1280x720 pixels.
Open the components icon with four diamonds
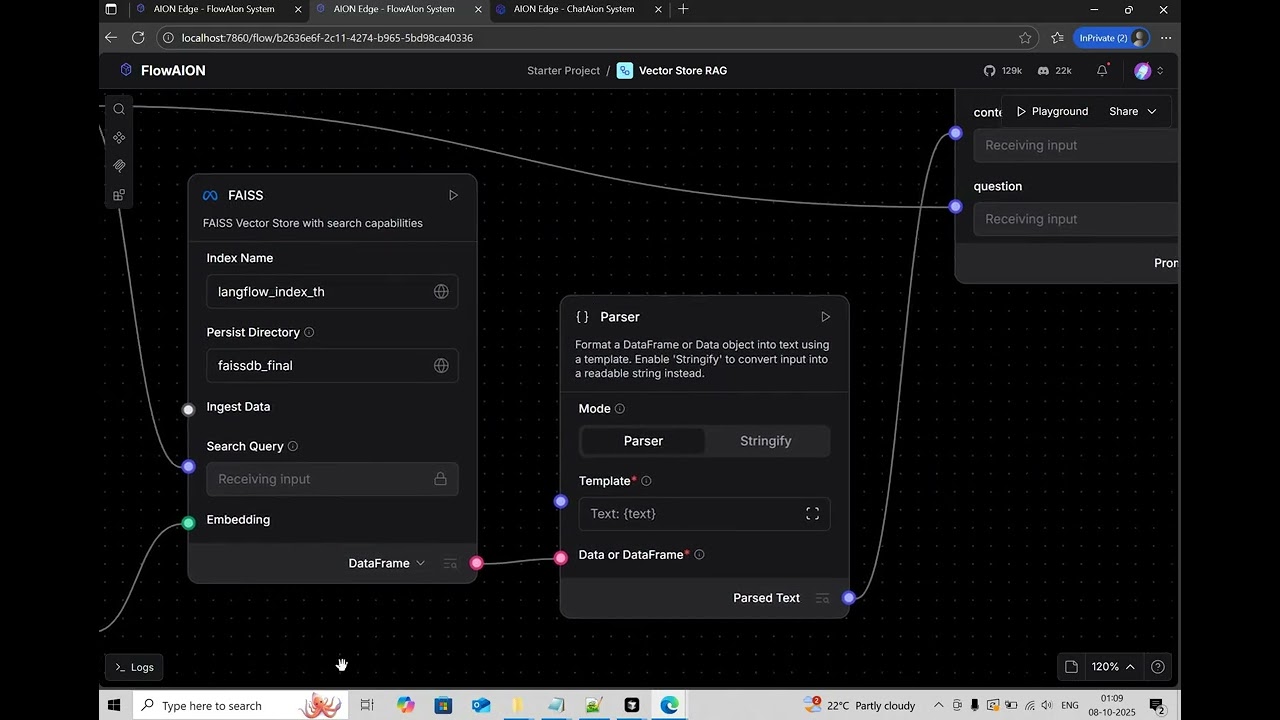119,138
